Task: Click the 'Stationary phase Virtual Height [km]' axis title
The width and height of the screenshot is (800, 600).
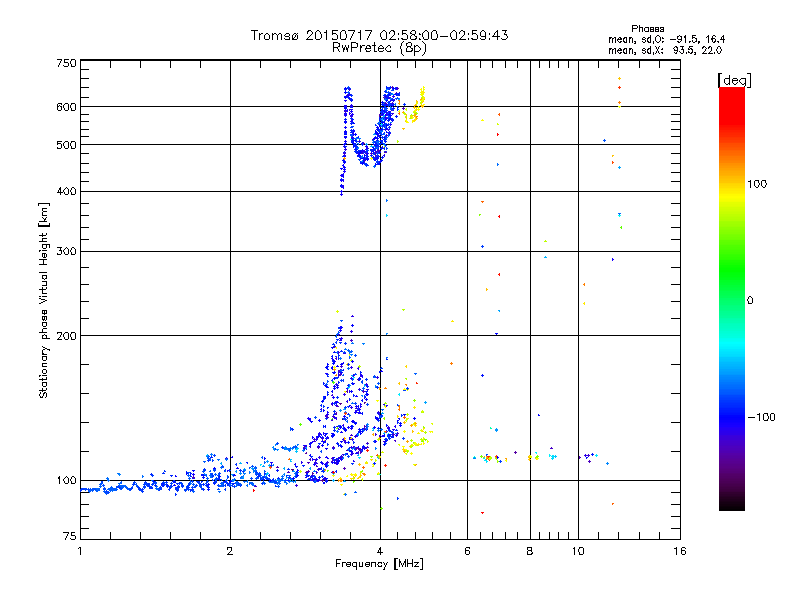Action: (x=43, y=300)
